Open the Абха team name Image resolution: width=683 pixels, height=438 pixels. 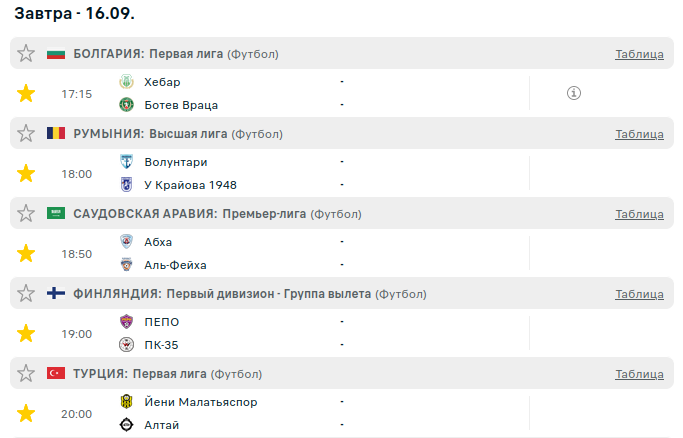click(158, 242)
